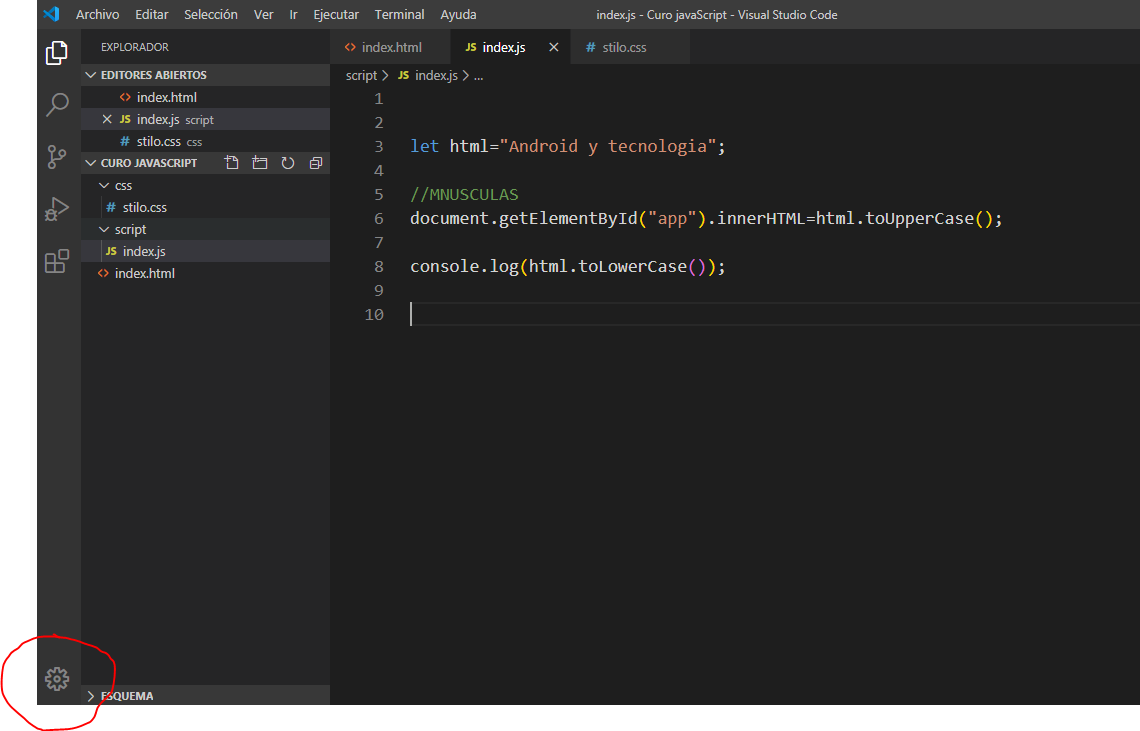Click the VS Code logo icon
Image resolution: width=1140 pixels, height=731 pixels.
point(52,14)
